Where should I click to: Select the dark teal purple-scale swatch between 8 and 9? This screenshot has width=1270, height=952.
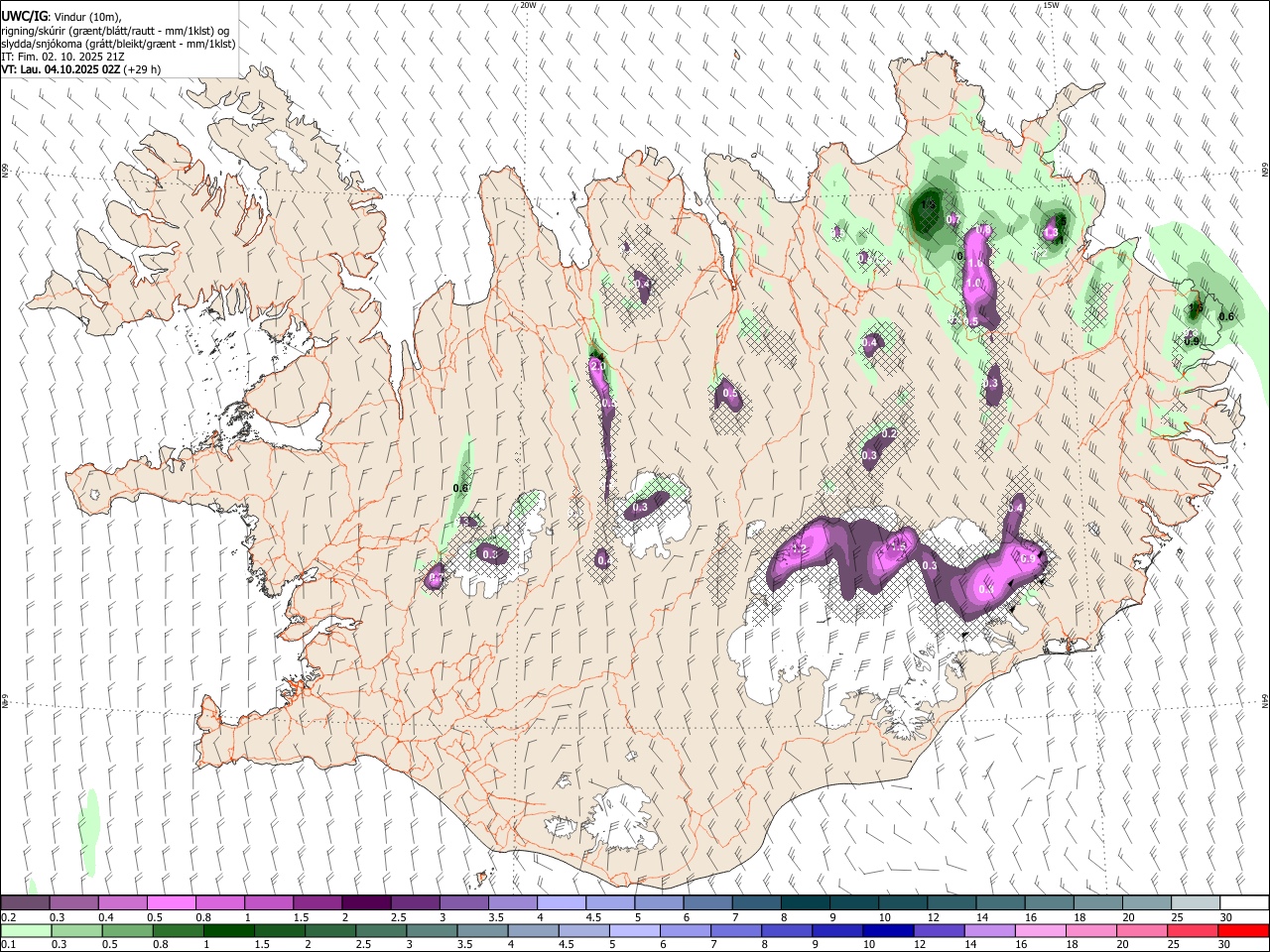point(806,903)
